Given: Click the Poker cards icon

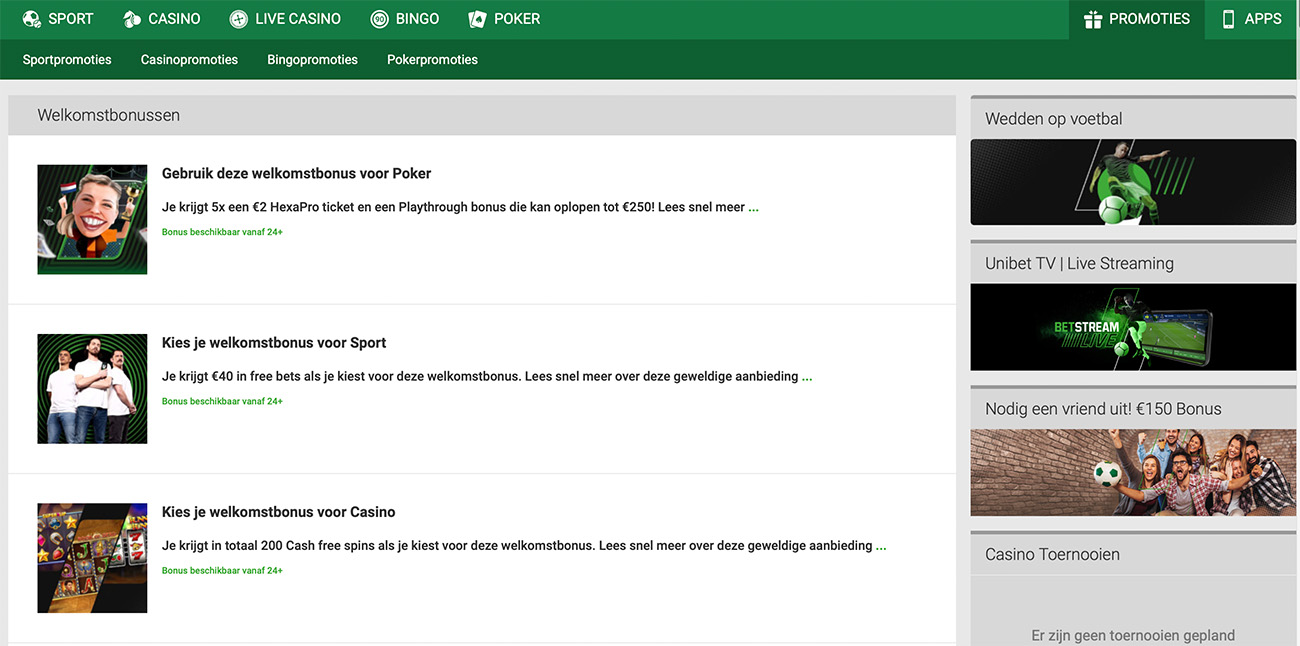Looking at the screenshot, I should (x=477, y=19).
